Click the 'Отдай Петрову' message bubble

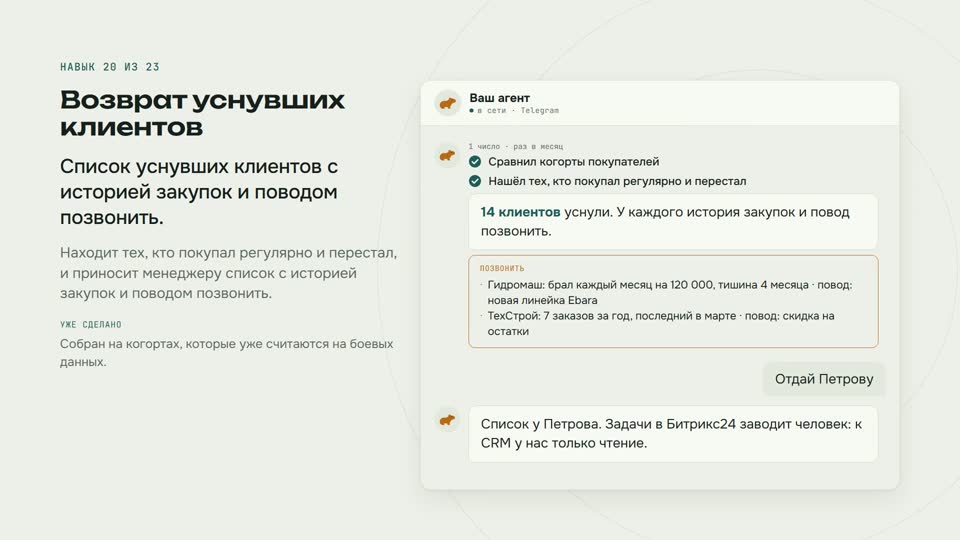point(824,379)
